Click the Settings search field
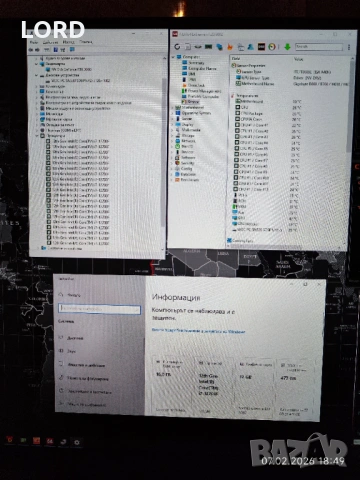 pos(99,309)
